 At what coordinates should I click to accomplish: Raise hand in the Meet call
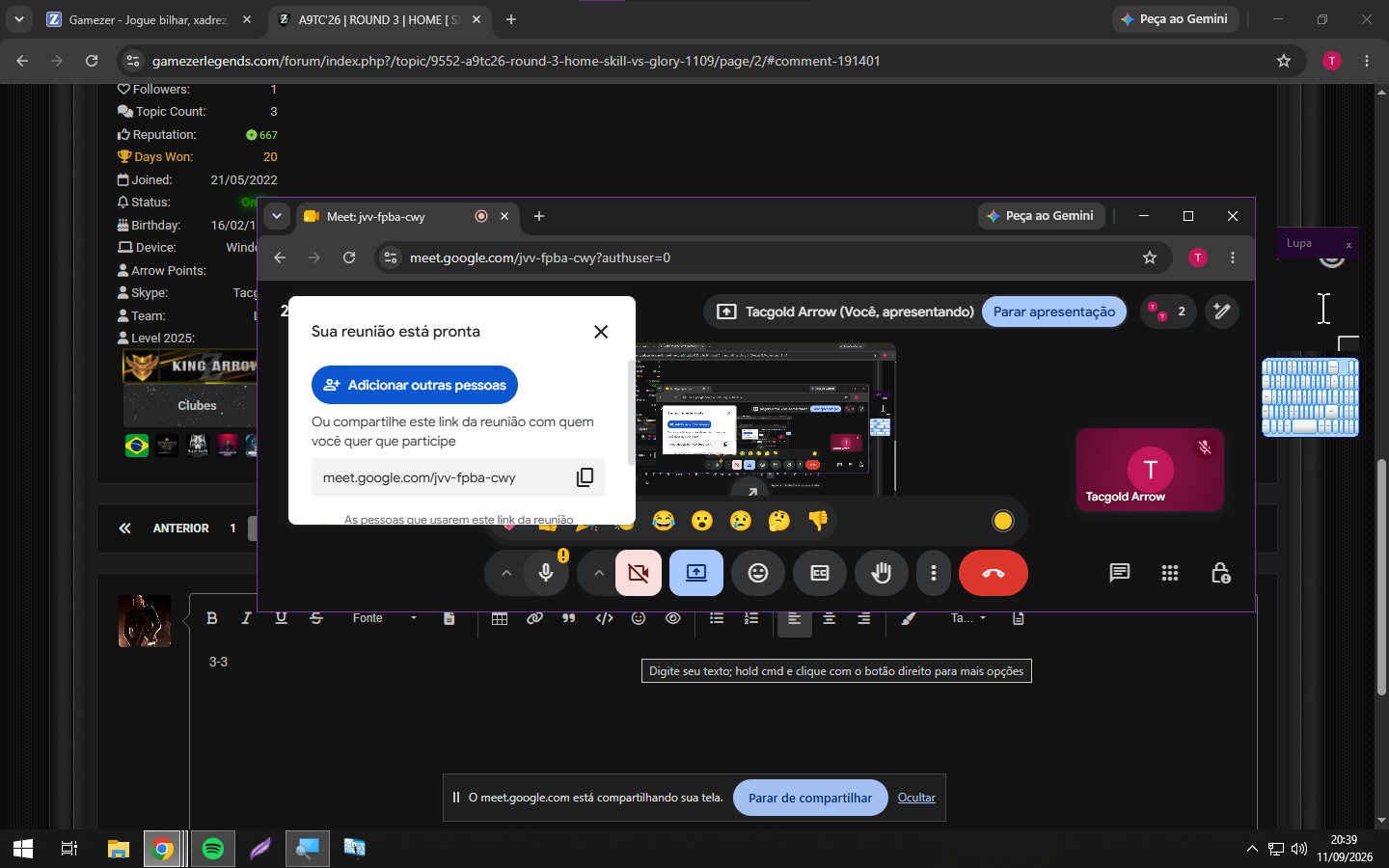coord(882,573)
